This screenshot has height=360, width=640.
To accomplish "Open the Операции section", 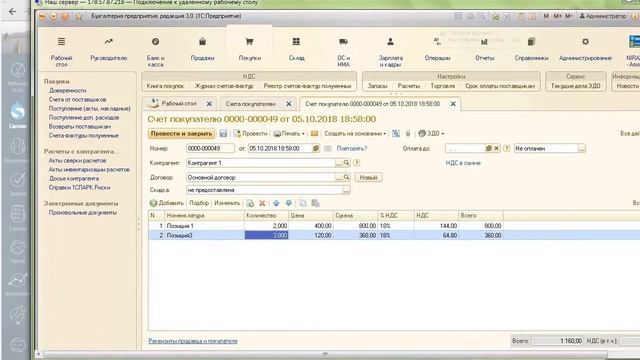I will (x=437, y=49).
